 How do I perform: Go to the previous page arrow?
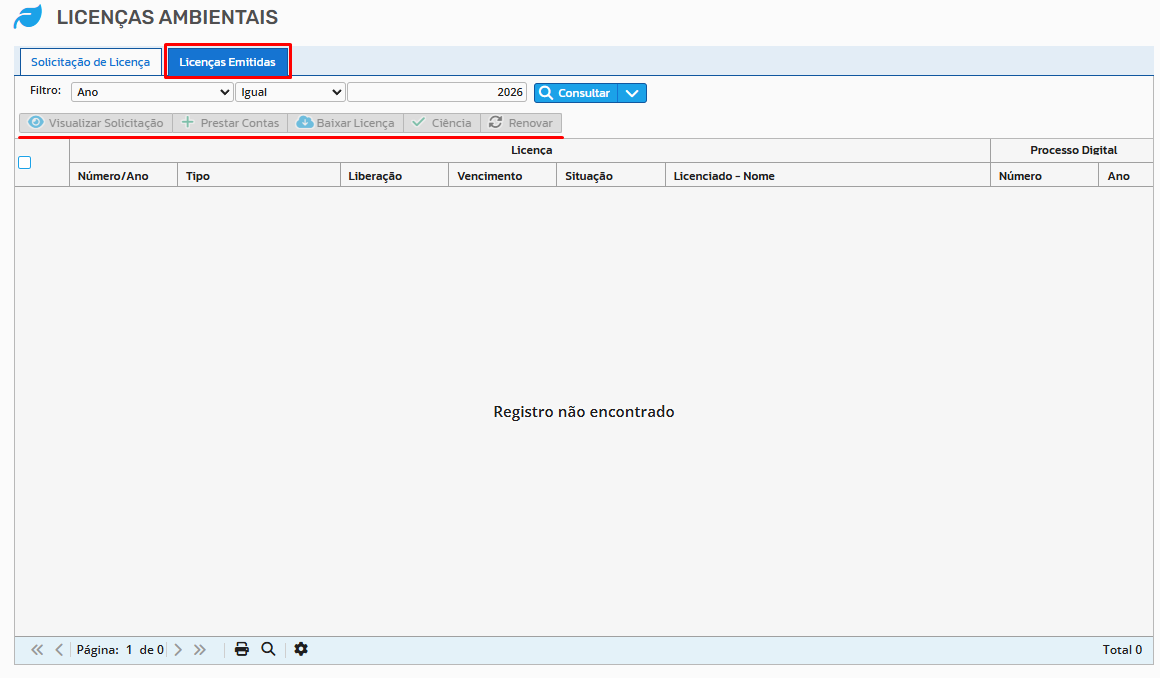pos(59,649)
